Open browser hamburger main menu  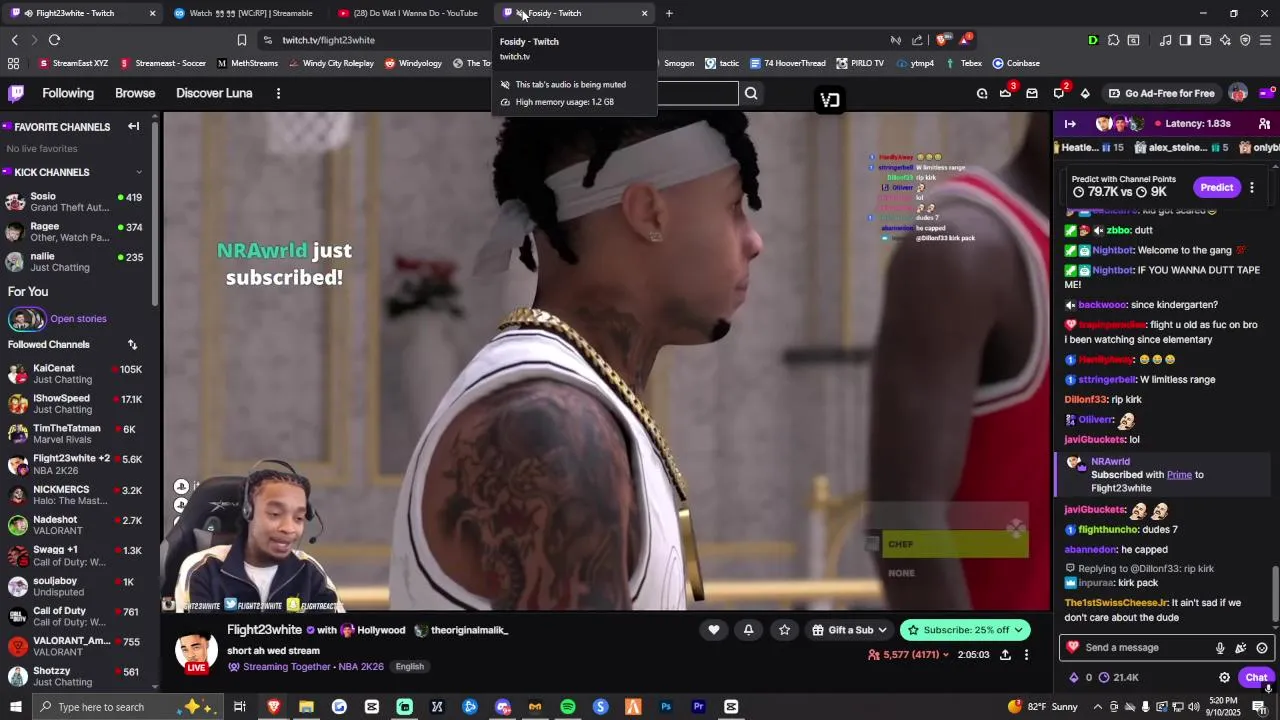click(1265, 40)
